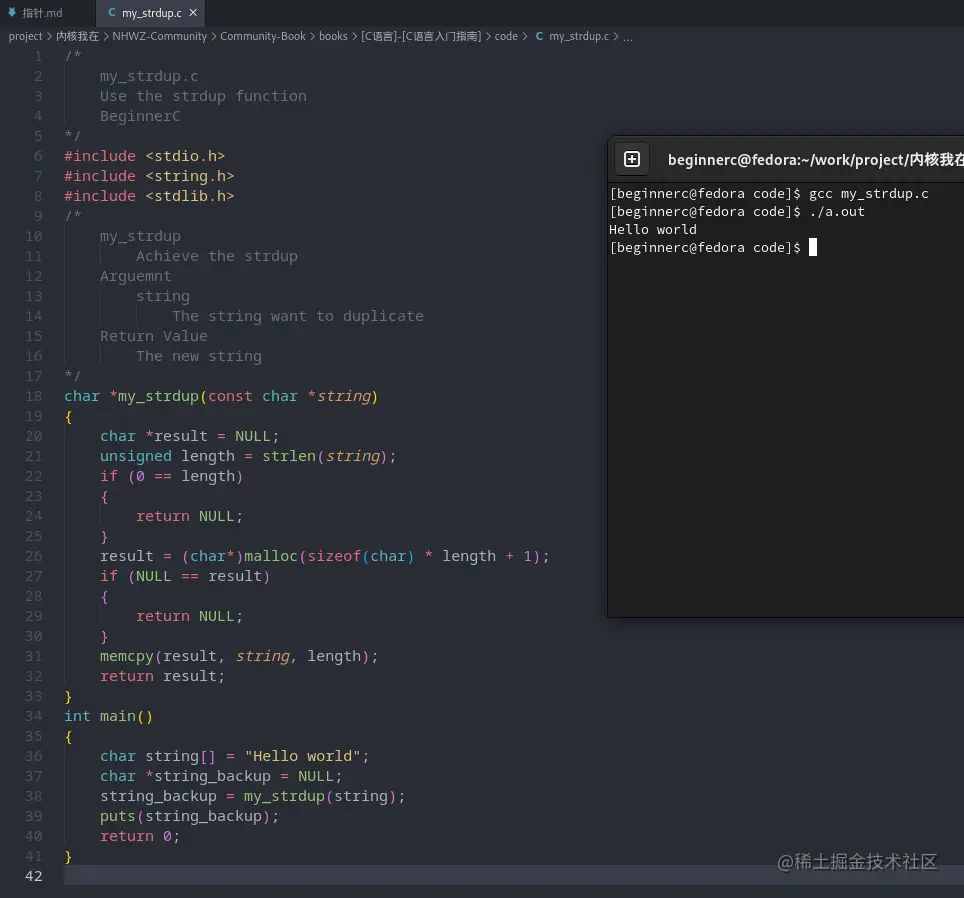
Task: Click the terminal cursor at the last prompt
Action: [813, 247]
